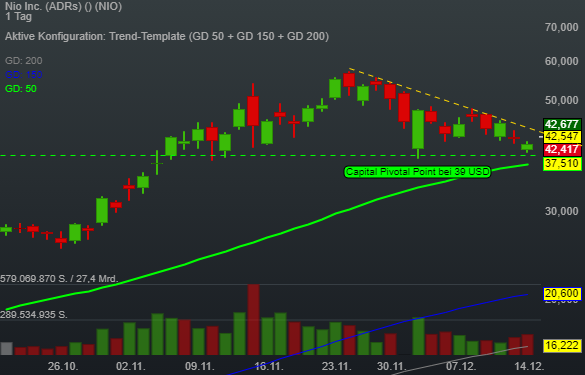Viewport: 585px width, 375px height.
Task: Click the 26.10. date axis label
Action: (x=63, y=366)
